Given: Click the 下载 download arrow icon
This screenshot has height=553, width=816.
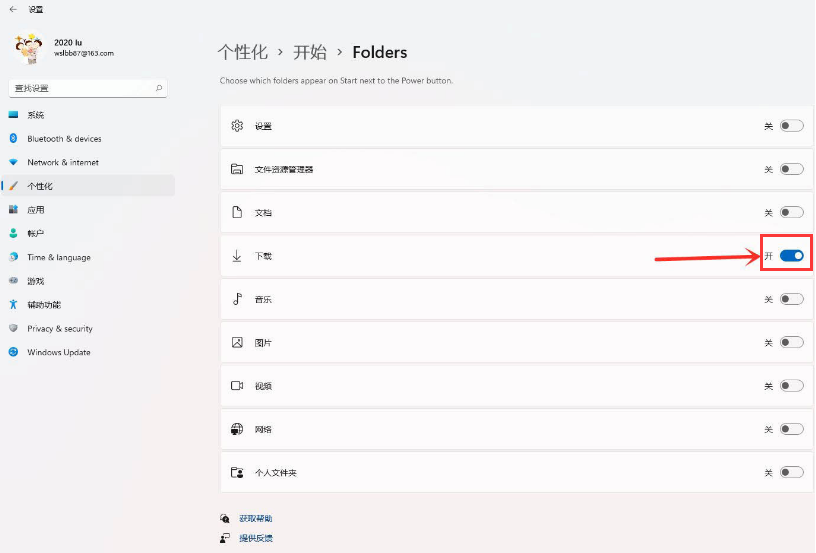Looking at the screenshot, I should pyautogui.click(x=237, y=256).
